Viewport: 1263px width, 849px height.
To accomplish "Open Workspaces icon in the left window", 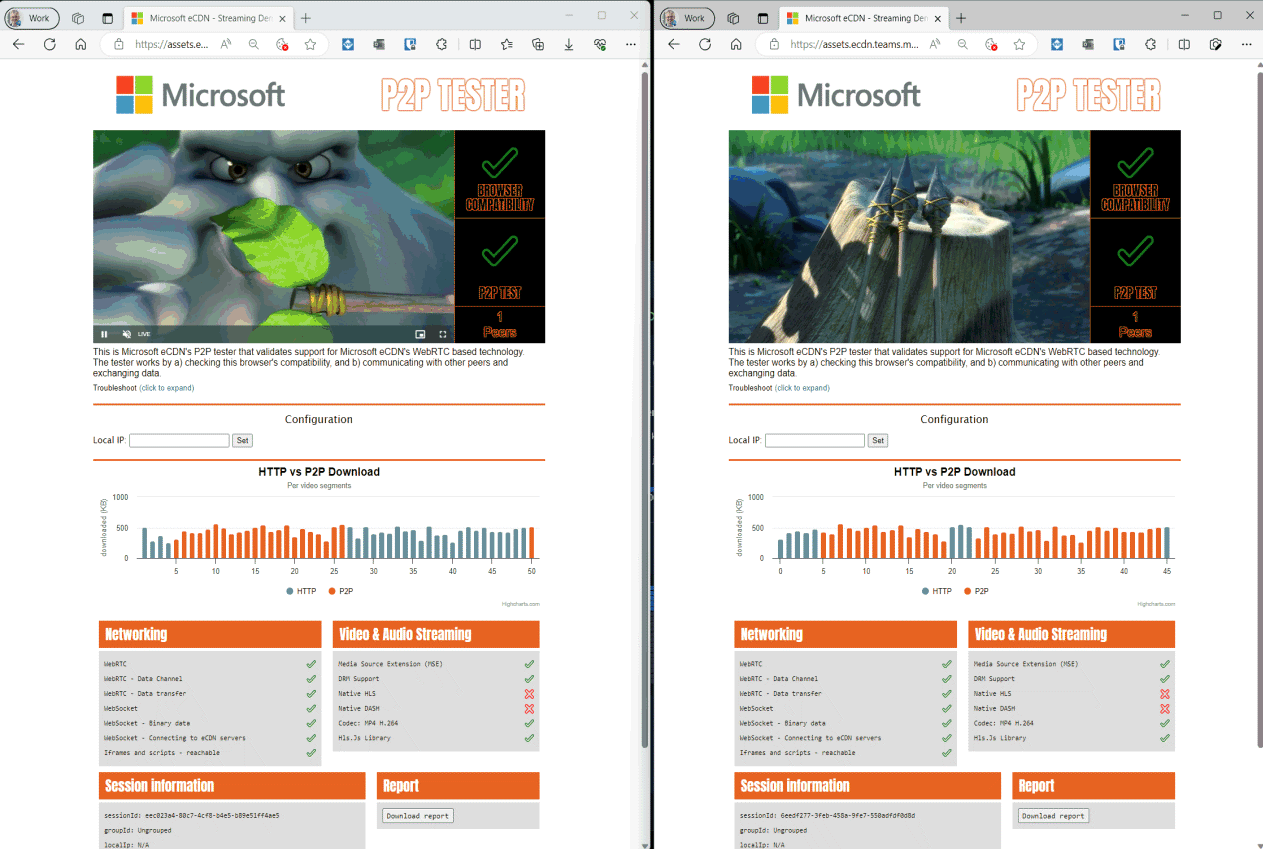I will coord(78,18).
